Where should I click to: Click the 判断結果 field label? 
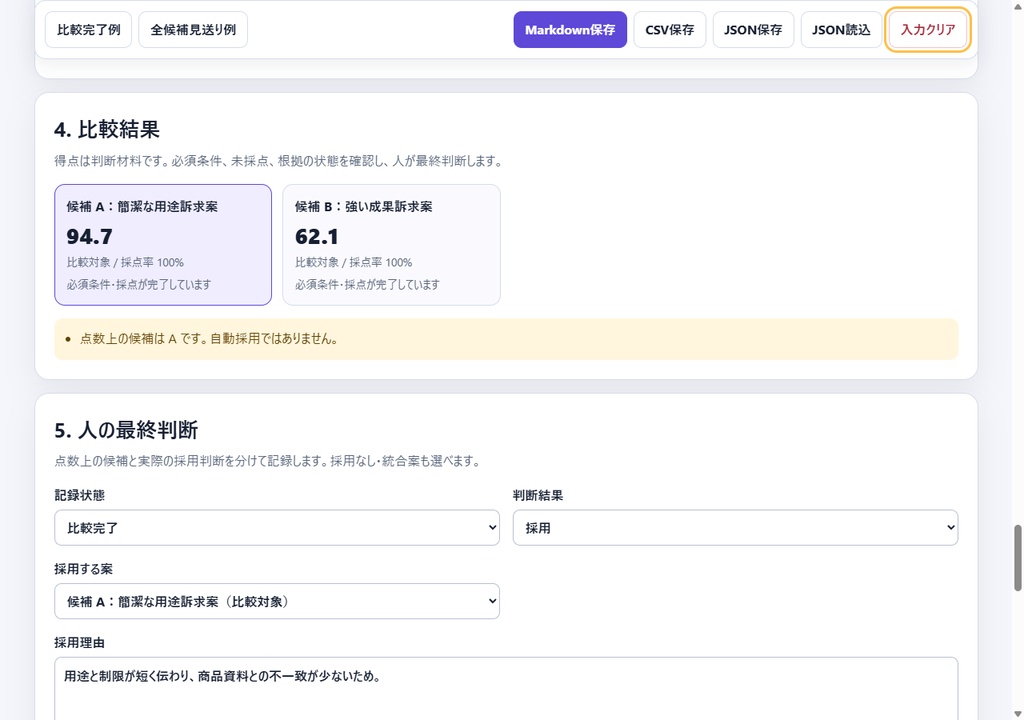click(538, 495)
